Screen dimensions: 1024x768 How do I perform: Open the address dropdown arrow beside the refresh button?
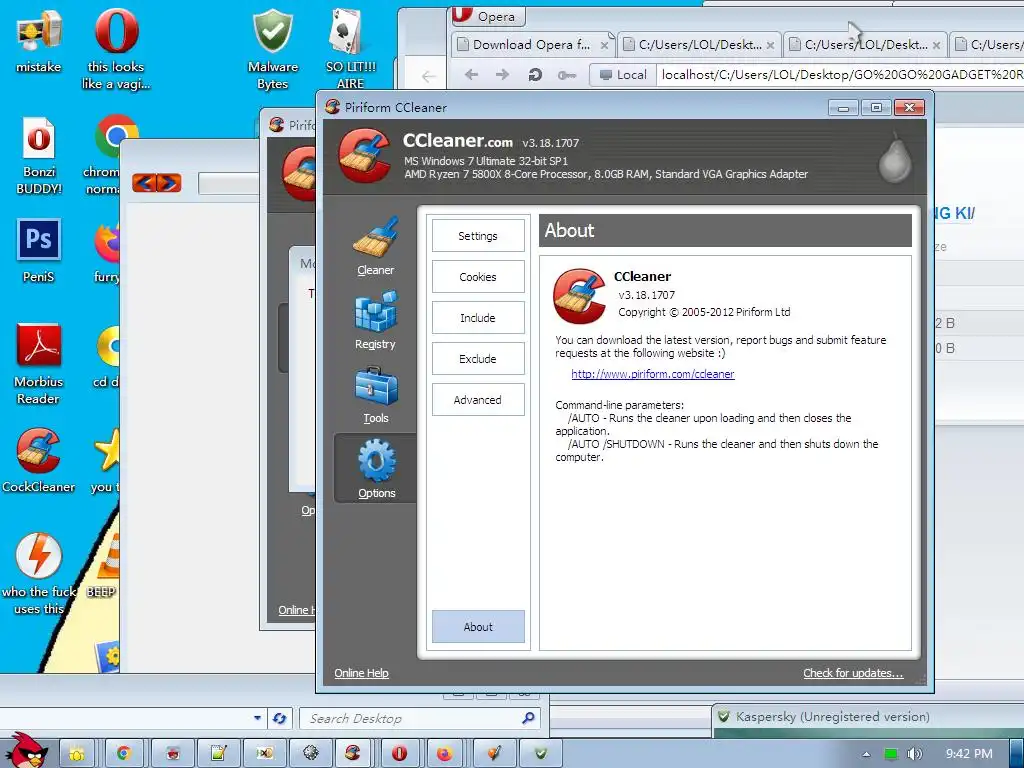point(257,718)
